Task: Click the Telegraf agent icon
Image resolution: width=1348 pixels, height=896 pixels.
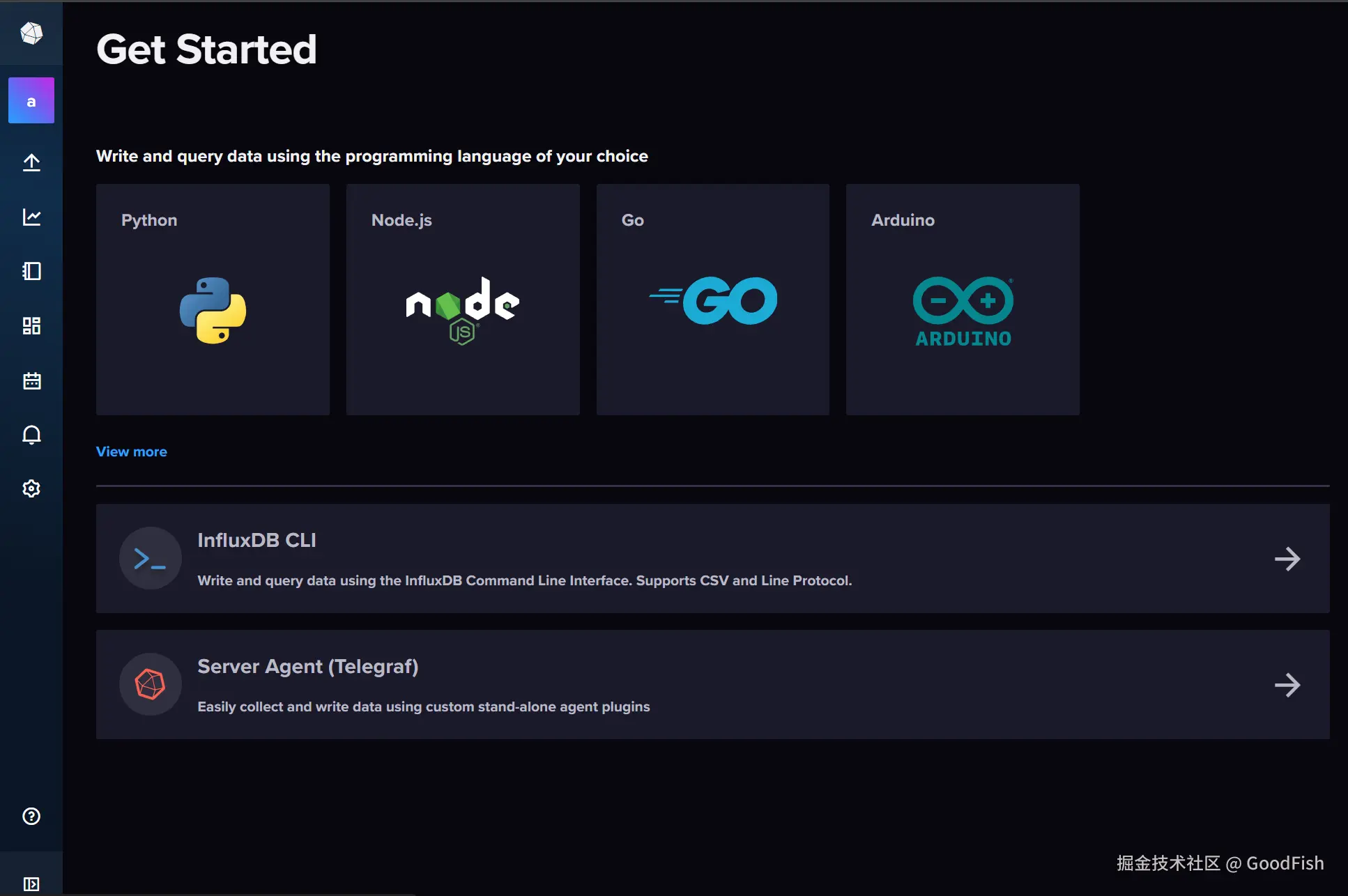Action: click(x=150, y=684)
